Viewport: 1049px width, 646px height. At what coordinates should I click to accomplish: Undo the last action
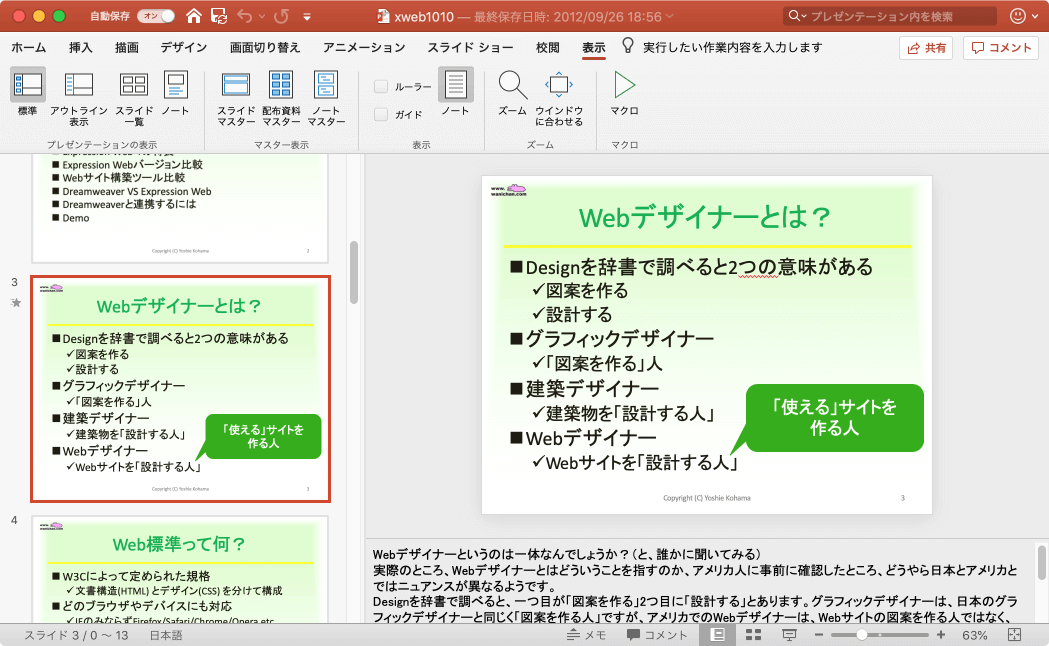coord(245,16)
